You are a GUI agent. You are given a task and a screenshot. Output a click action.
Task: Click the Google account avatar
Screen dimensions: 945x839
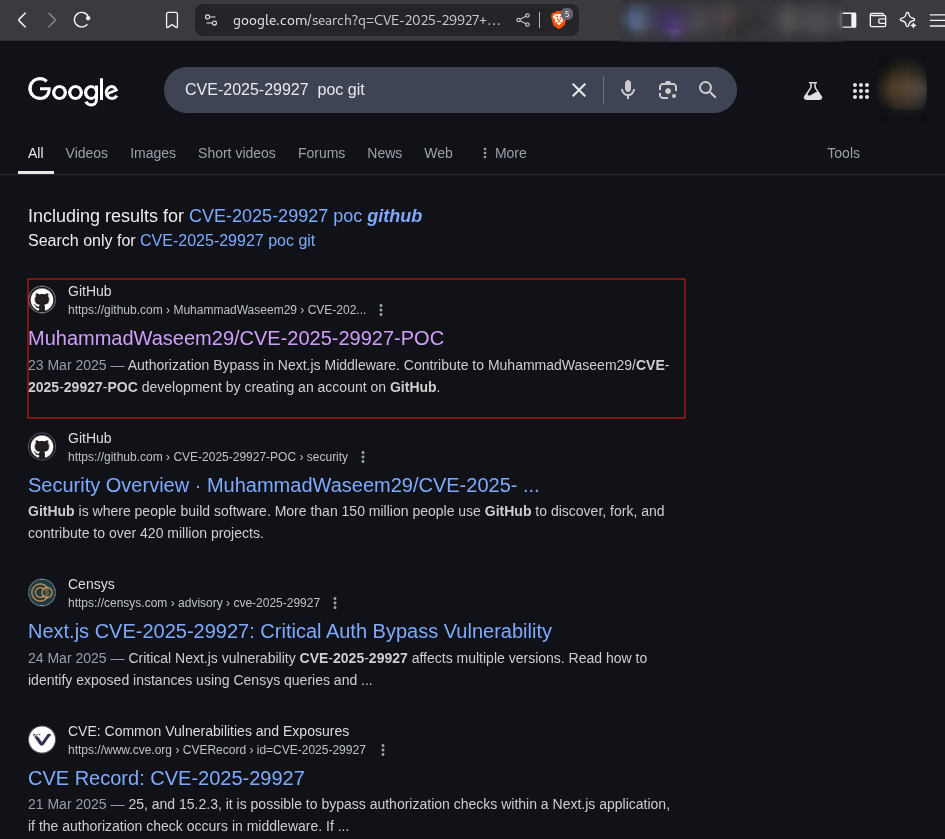click(x=902, y=90)
